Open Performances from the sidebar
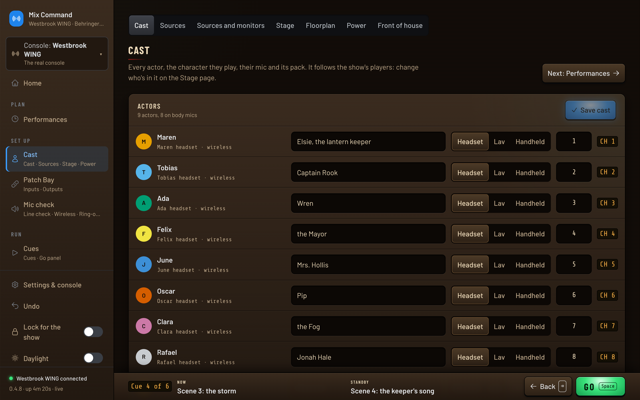640x400 pixels. (x=57, y=120)
